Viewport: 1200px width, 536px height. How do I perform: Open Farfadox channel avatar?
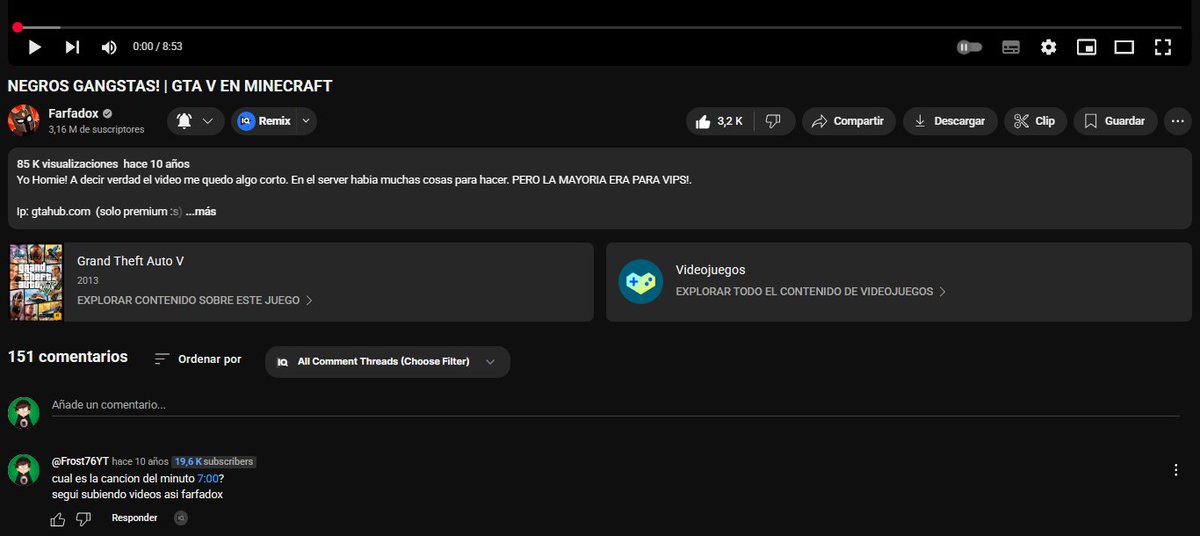24,120
